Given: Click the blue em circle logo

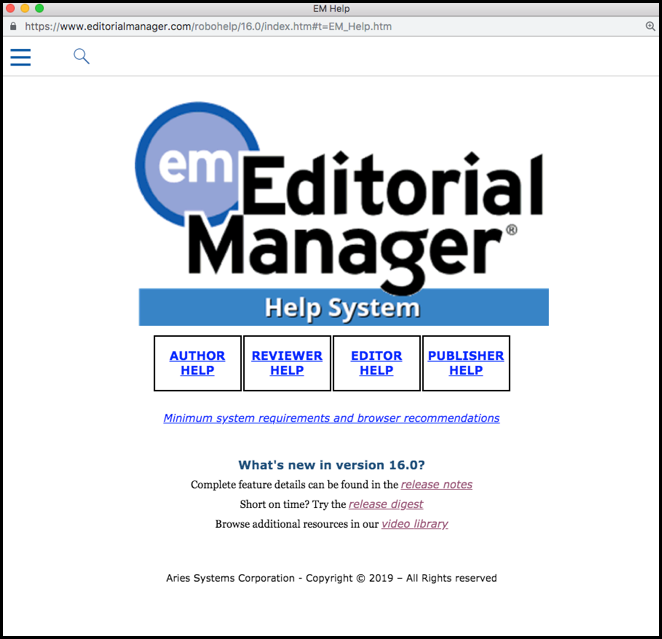Looking at the screenshot, I should pos(190,165).
